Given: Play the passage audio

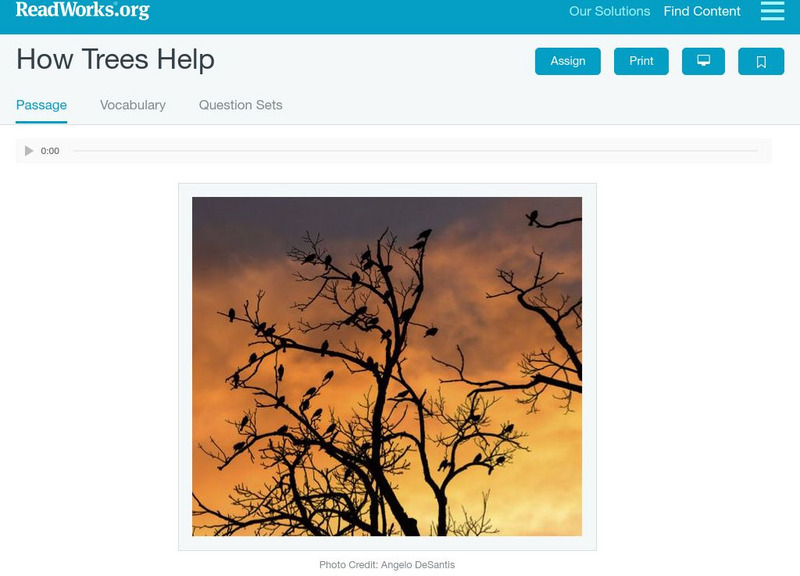Looking at the screenshot, I should click(x=29, y=151).
